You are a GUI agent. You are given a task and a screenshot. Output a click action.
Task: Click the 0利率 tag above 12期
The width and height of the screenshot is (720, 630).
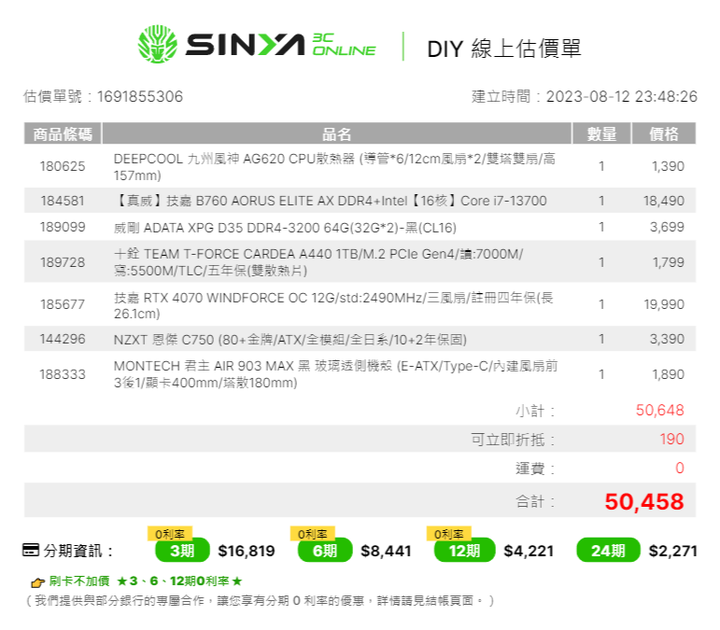(449, 534)
